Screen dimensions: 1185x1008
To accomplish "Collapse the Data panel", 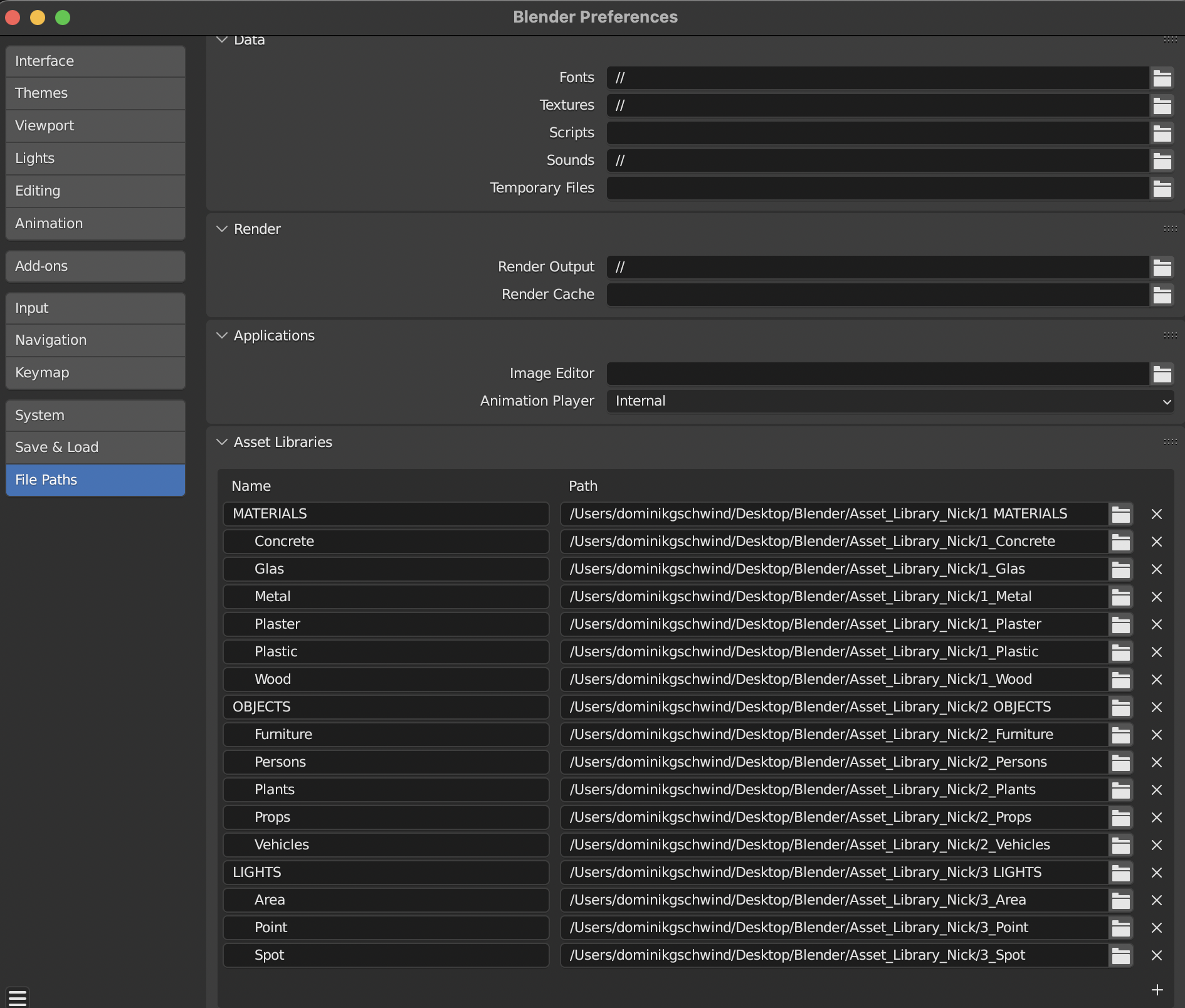I will (x=222, y=40).
